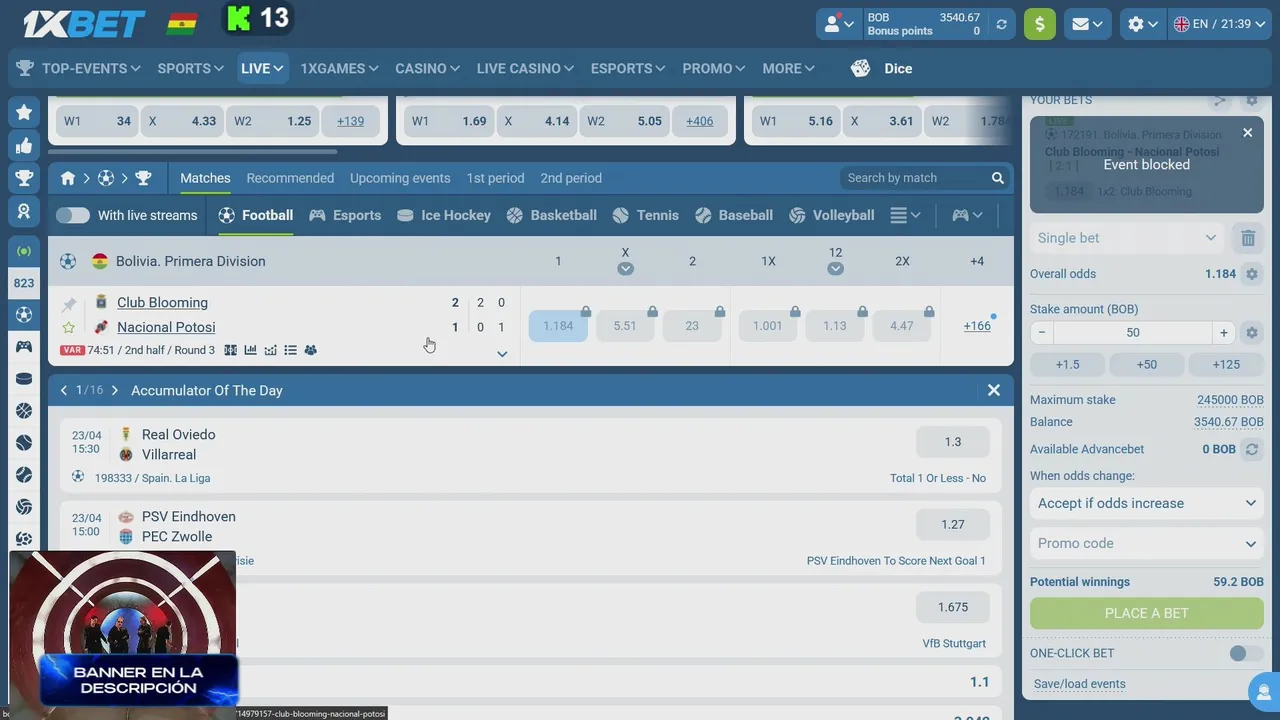This screenshot has height=720, width=1280.
Task: Open the match list details icon
Action: 290,350
